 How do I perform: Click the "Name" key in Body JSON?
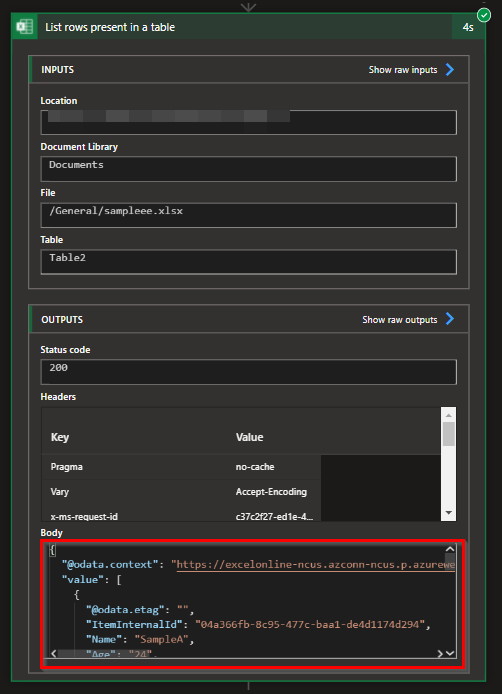tap(104, 640)
